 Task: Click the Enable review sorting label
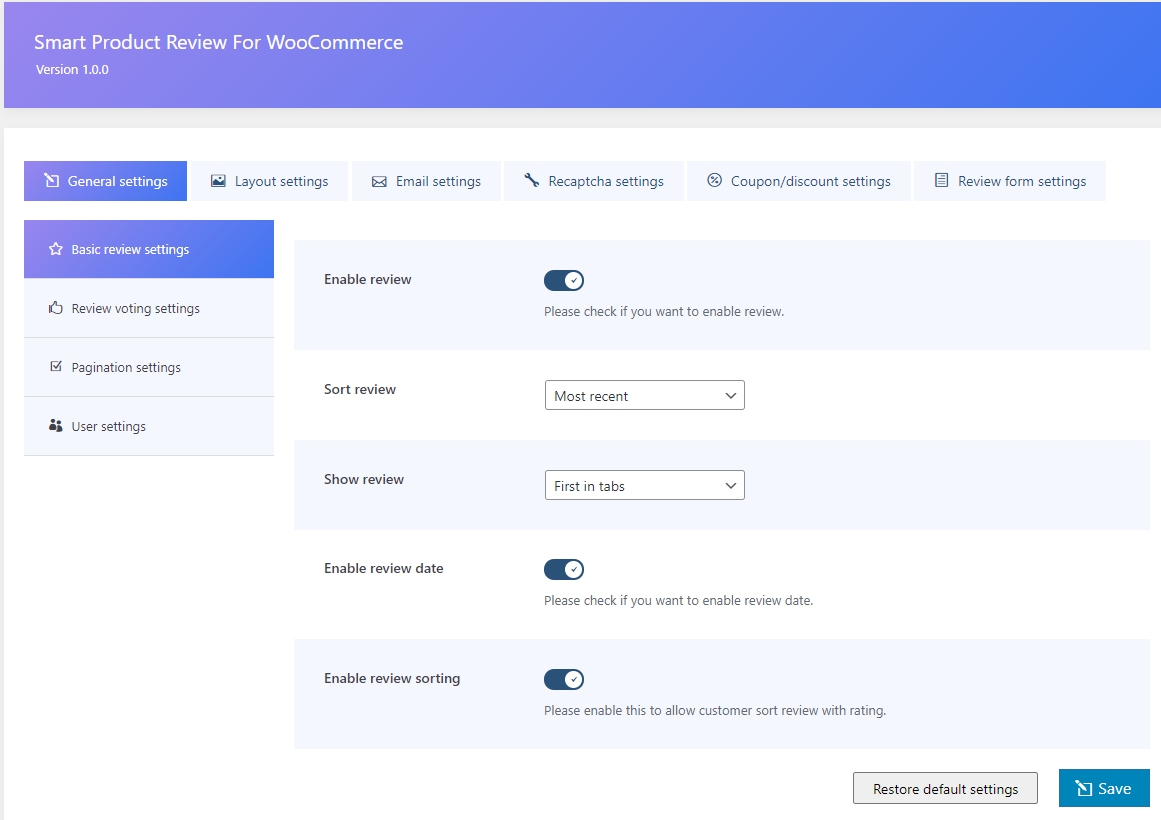click(x=392, y=679)
